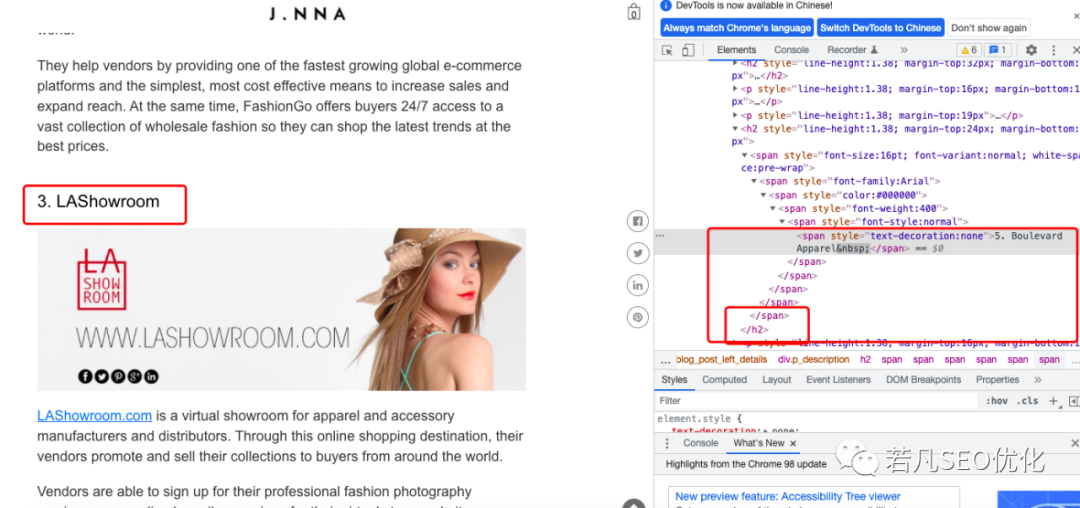The image size is (1080, 508).
Task: Select breadcrumb h2 element
Action: (865, 360)
